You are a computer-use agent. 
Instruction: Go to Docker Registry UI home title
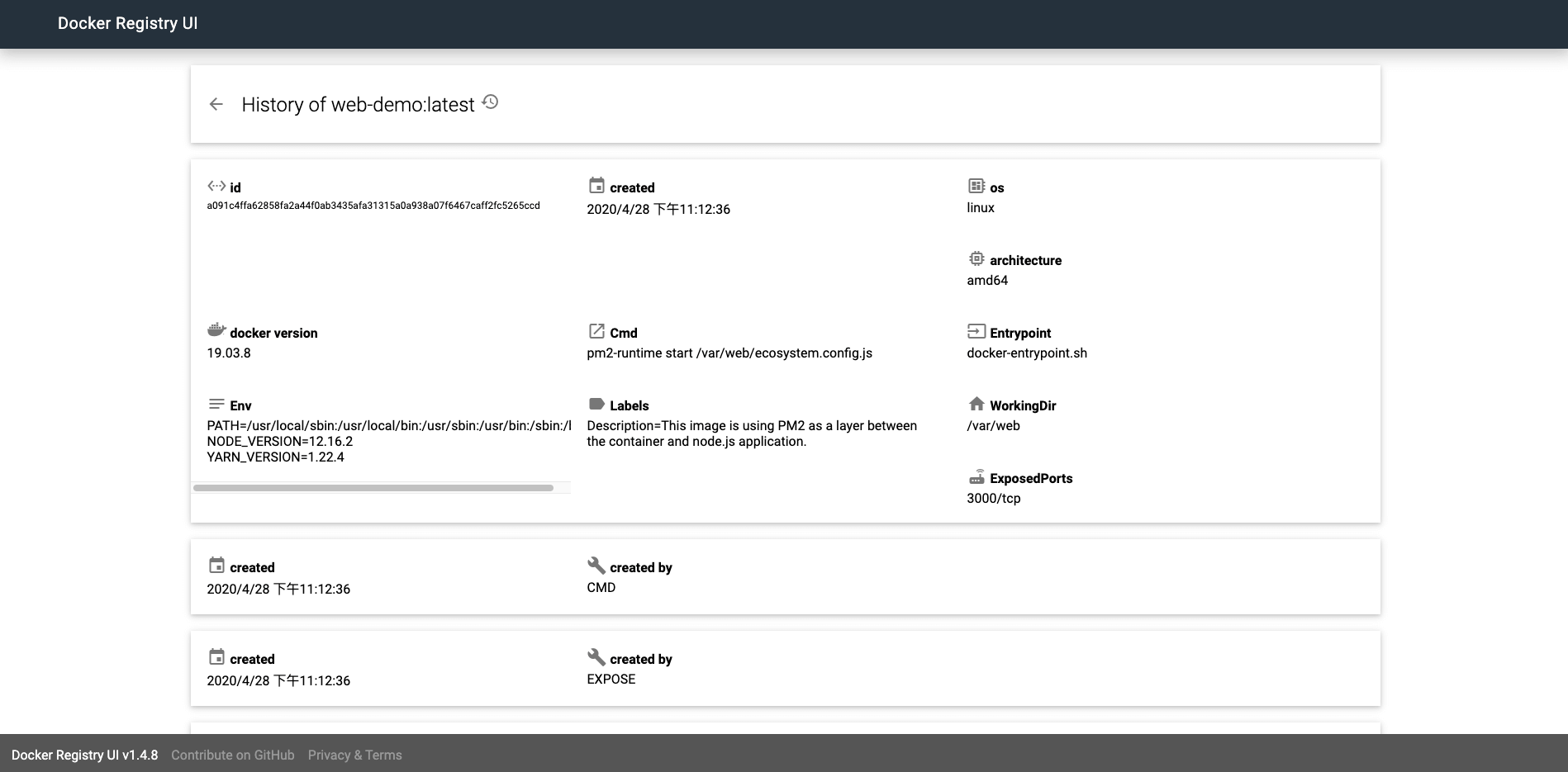coord(127,23)
